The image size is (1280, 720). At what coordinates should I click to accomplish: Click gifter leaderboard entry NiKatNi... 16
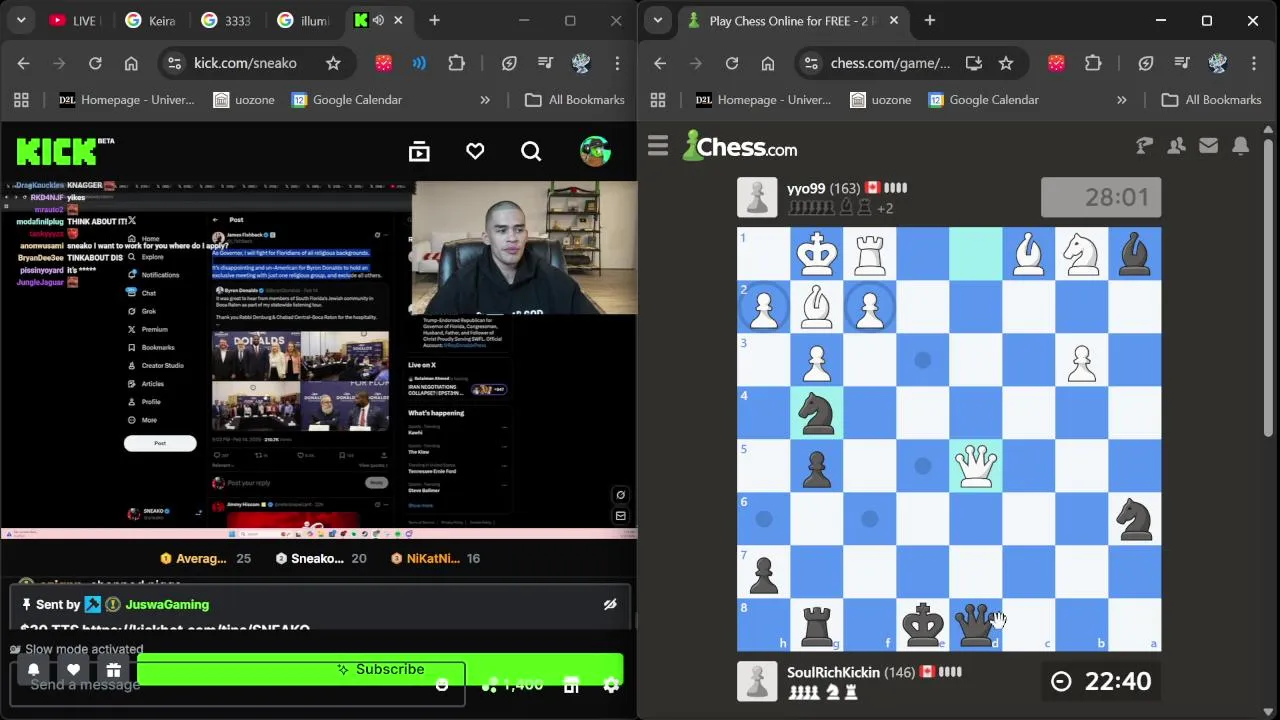(435, 559)
